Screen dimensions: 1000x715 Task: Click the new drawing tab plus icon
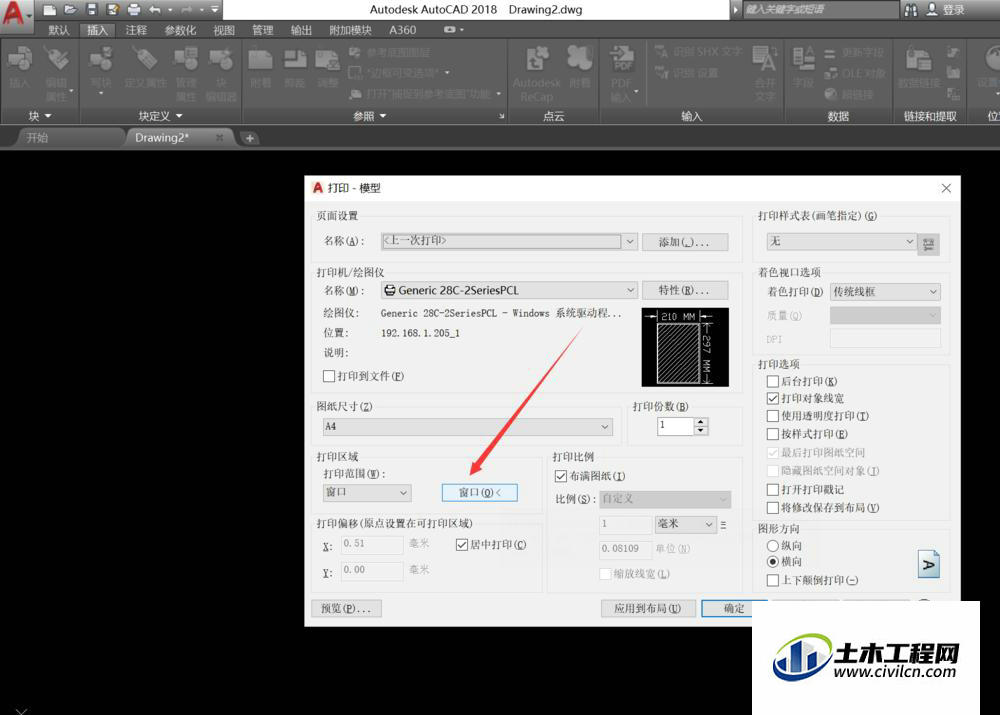(x=250, y=138)
